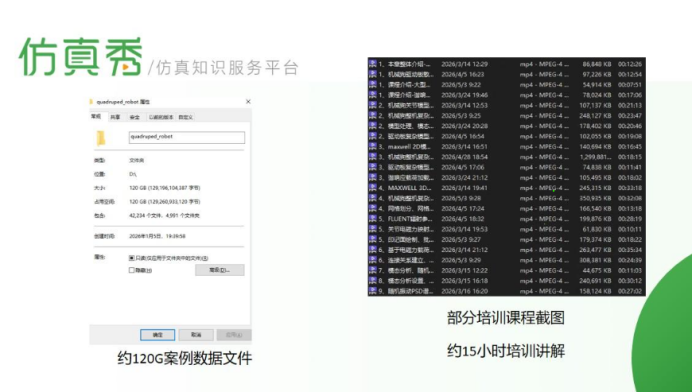Click the video icon of the 2026/5/3 9:29 file
Viewport: 692px width, 392px height.
pyautogui.click(x=373, y=260)
